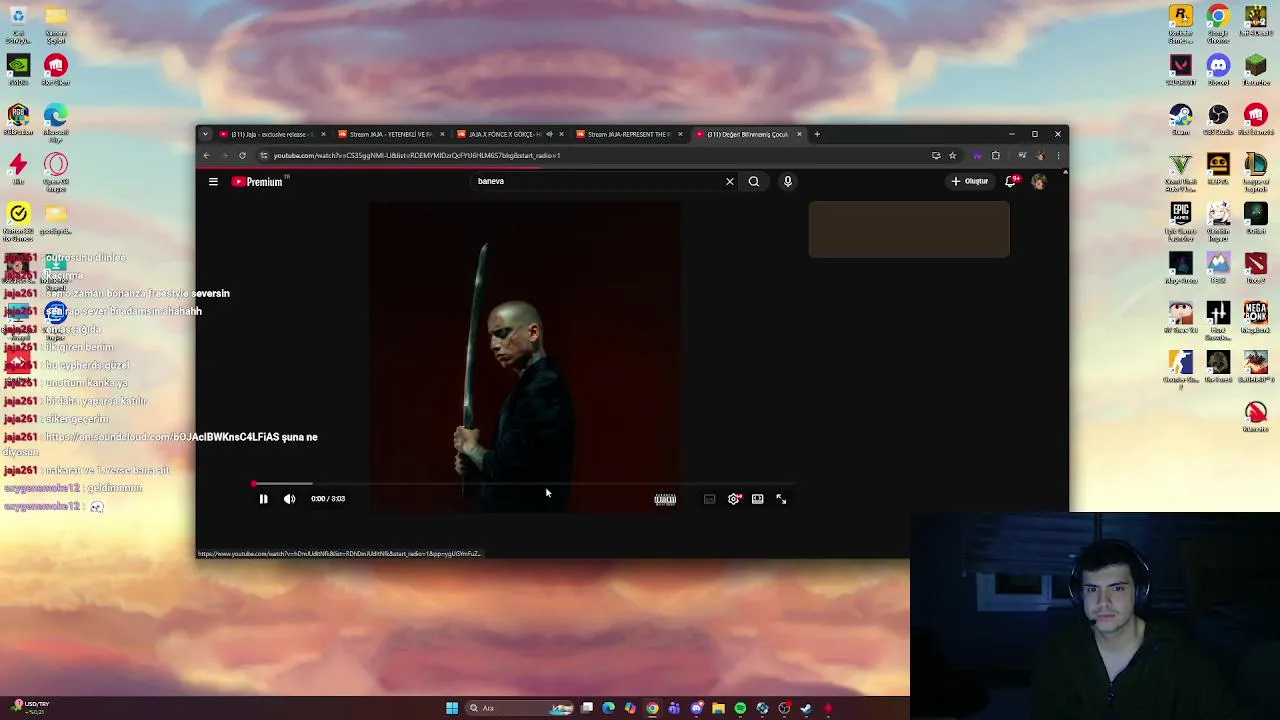
Task: Click the video progress bar scrubber
Action: click(254, 484)
